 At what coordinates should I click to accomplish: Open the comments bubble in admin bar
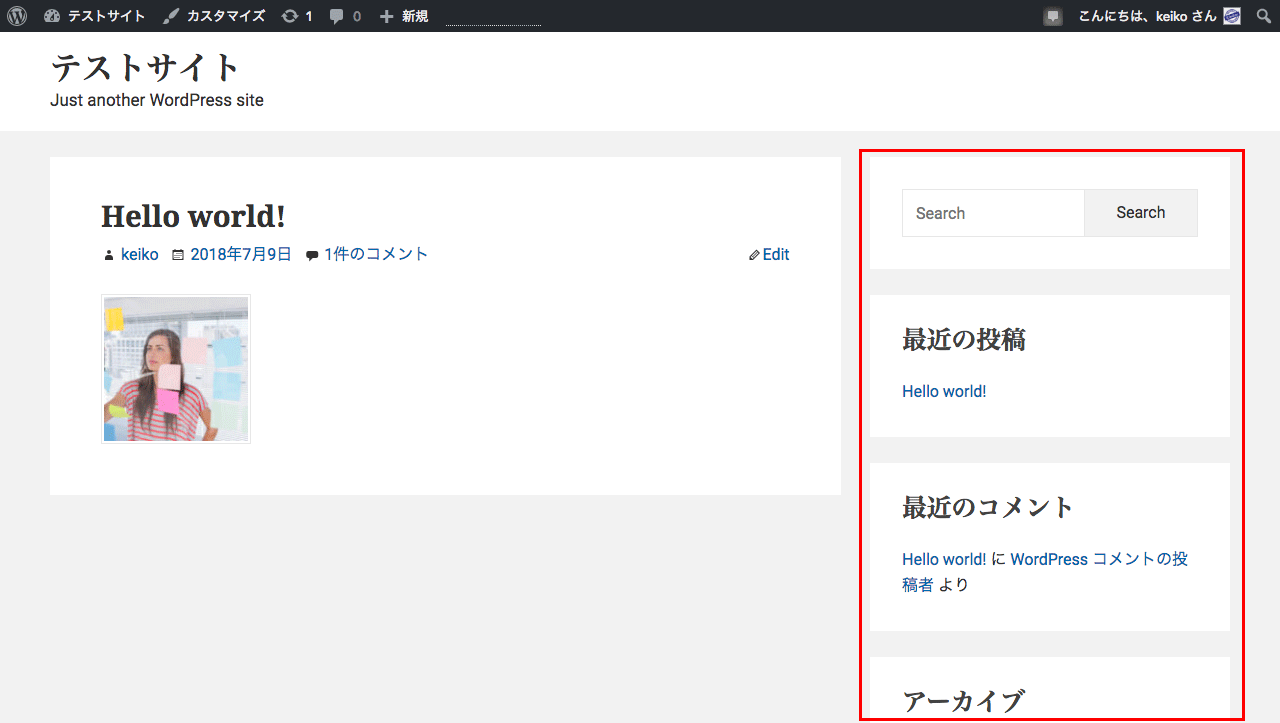click(345, 16)
